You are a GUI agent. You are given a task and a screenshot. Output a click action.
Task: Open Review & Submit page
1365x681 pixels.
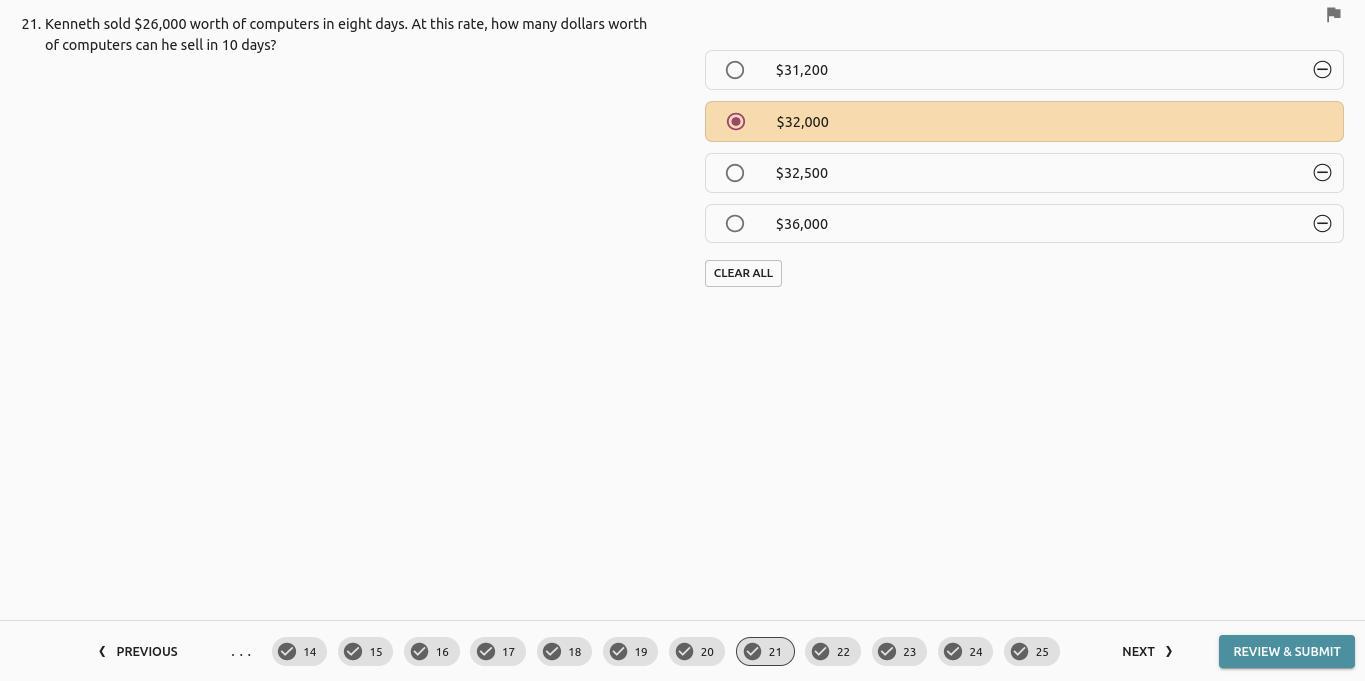point(1286,652)
